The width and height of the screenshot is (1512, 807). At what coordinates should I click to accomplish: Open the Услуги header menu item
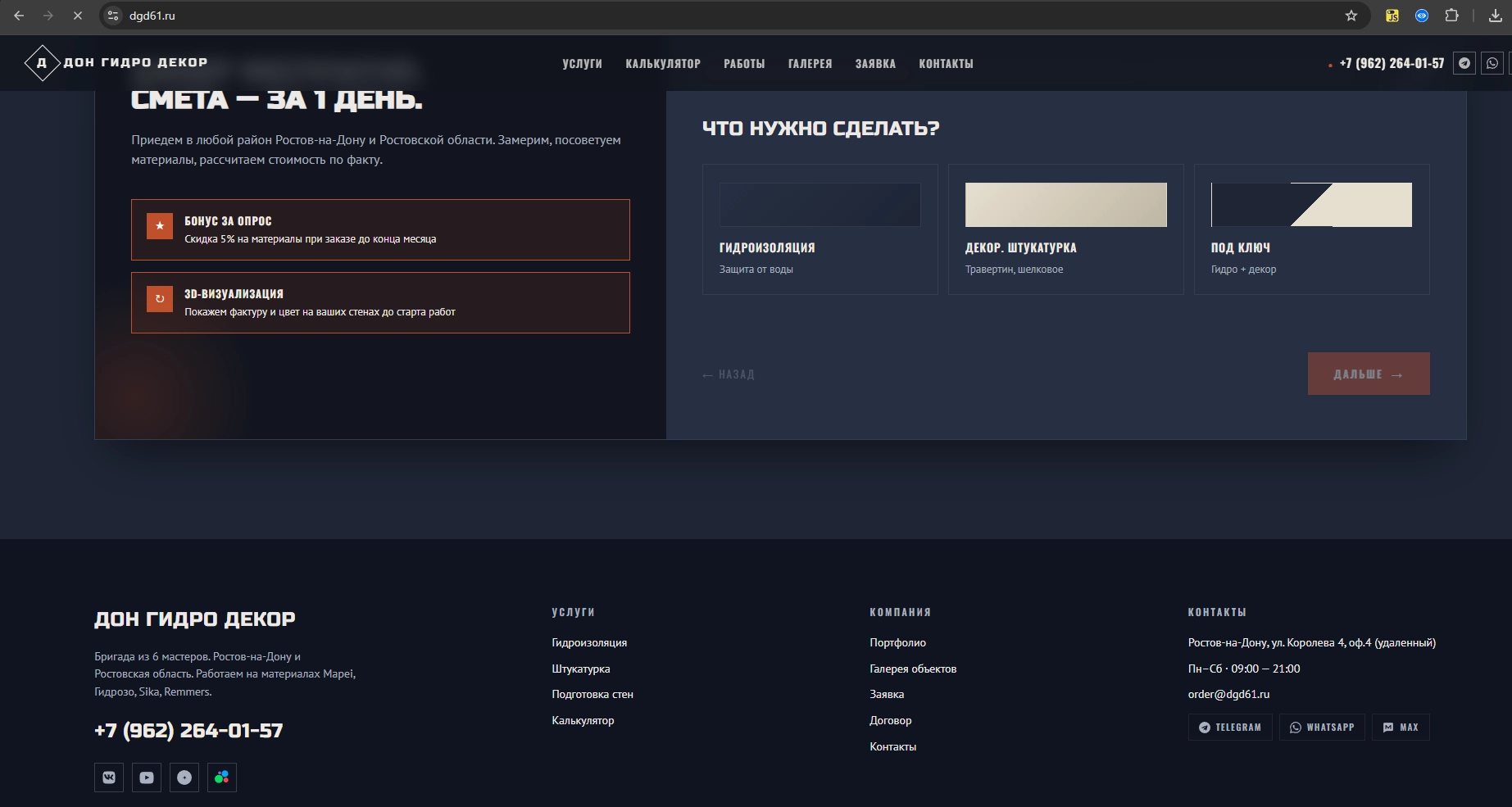(x=582, y=64)
